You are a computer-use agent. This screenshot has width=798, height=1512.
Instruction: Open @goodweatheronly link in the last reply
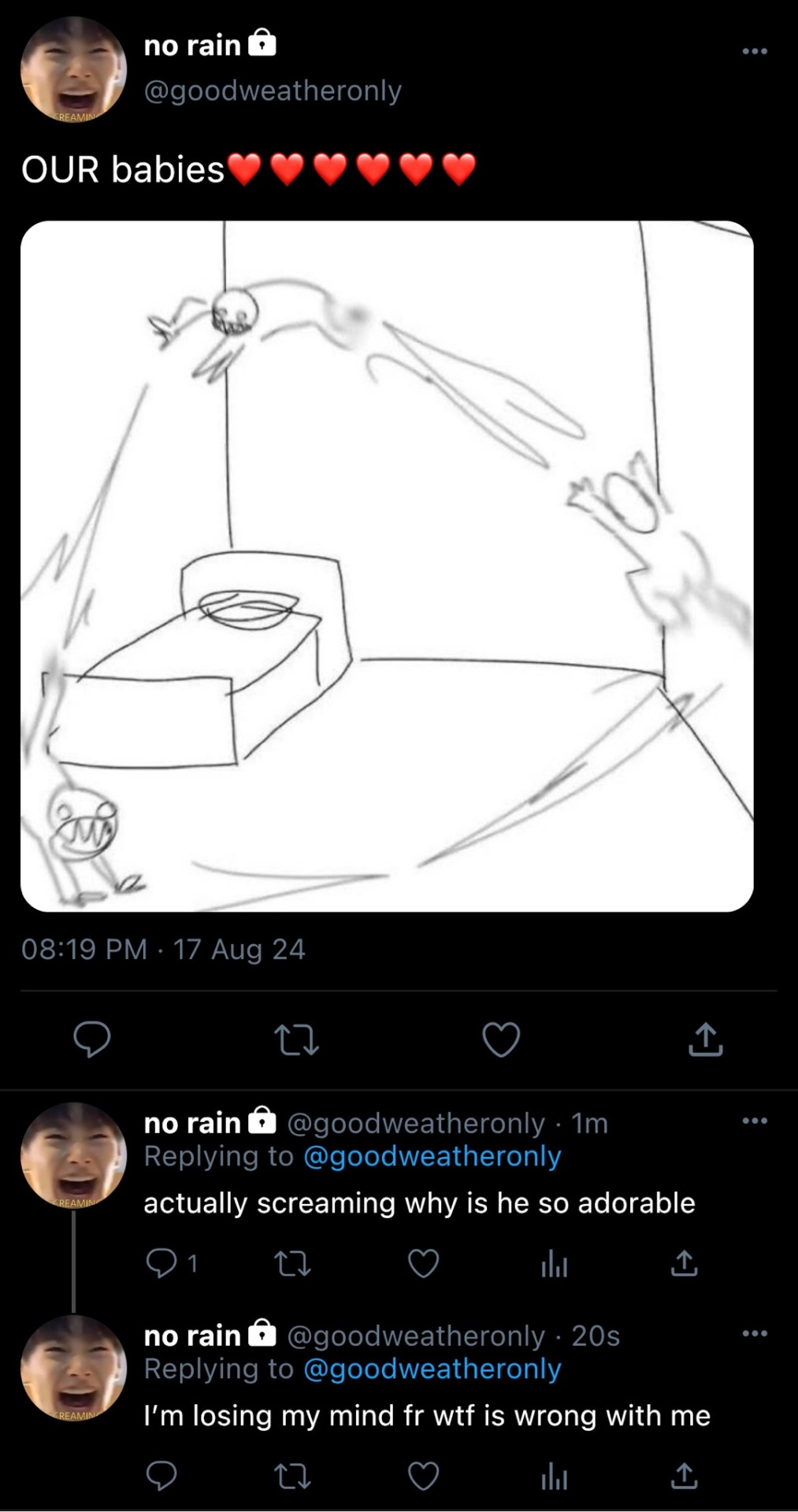432,1369
